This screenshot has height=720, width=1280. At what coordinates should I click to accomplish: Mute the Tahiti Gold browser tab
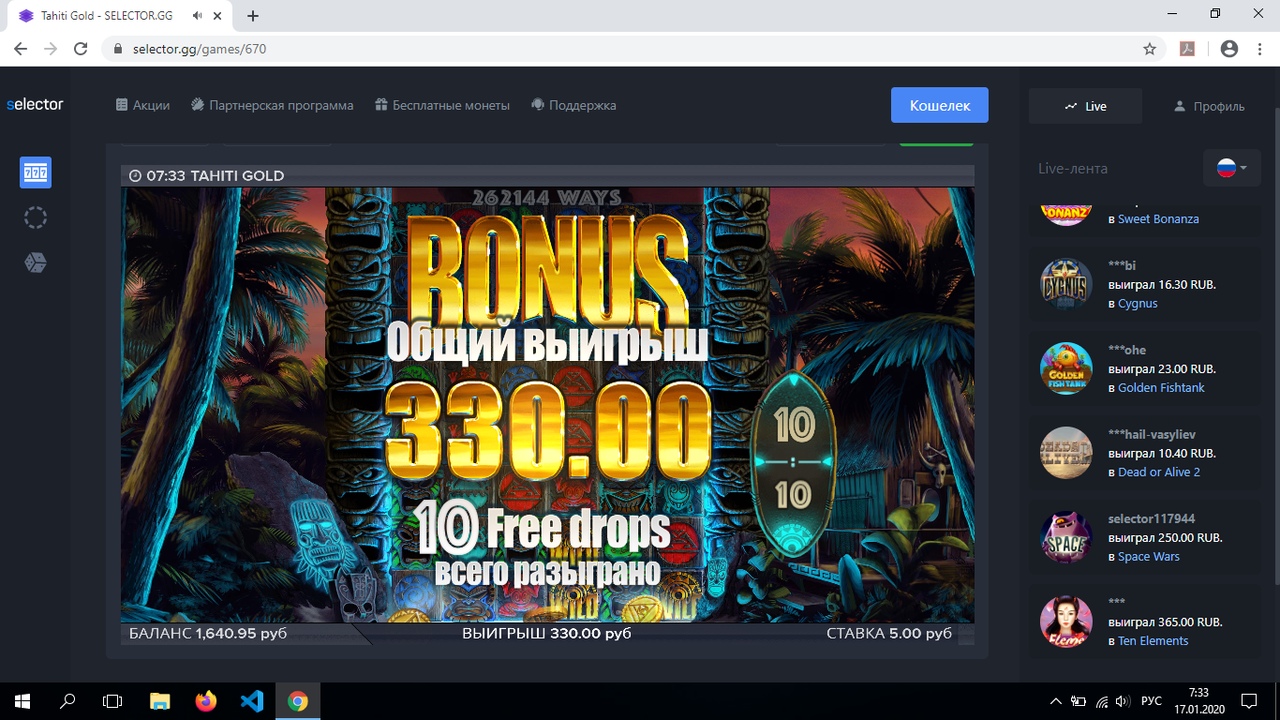(199, 16)
